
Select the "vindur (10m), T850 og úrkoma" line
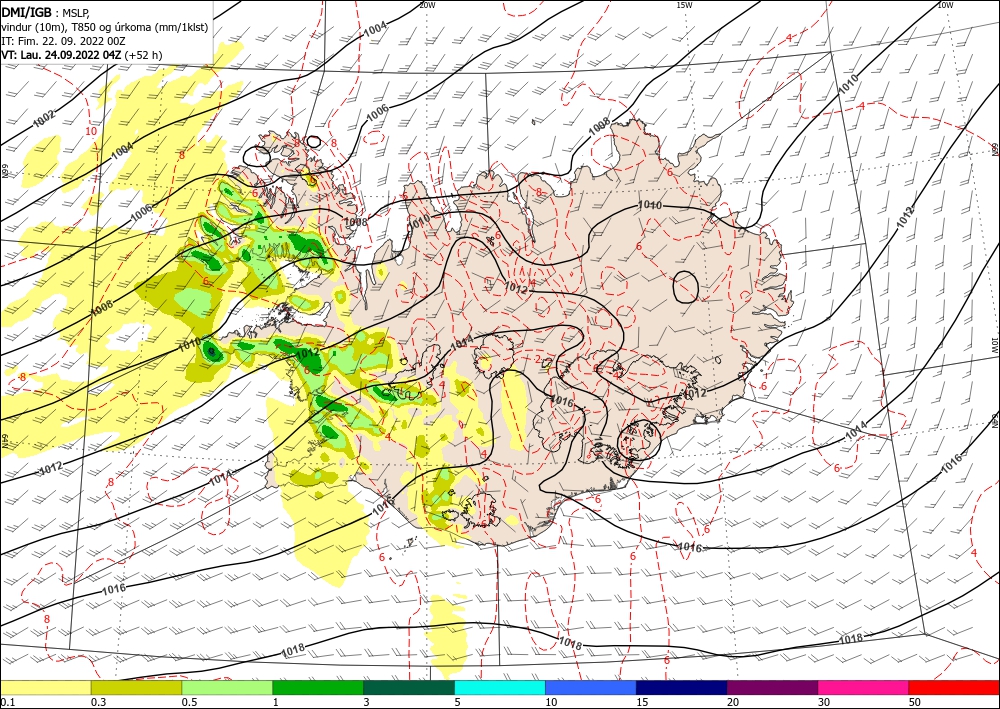105,27
